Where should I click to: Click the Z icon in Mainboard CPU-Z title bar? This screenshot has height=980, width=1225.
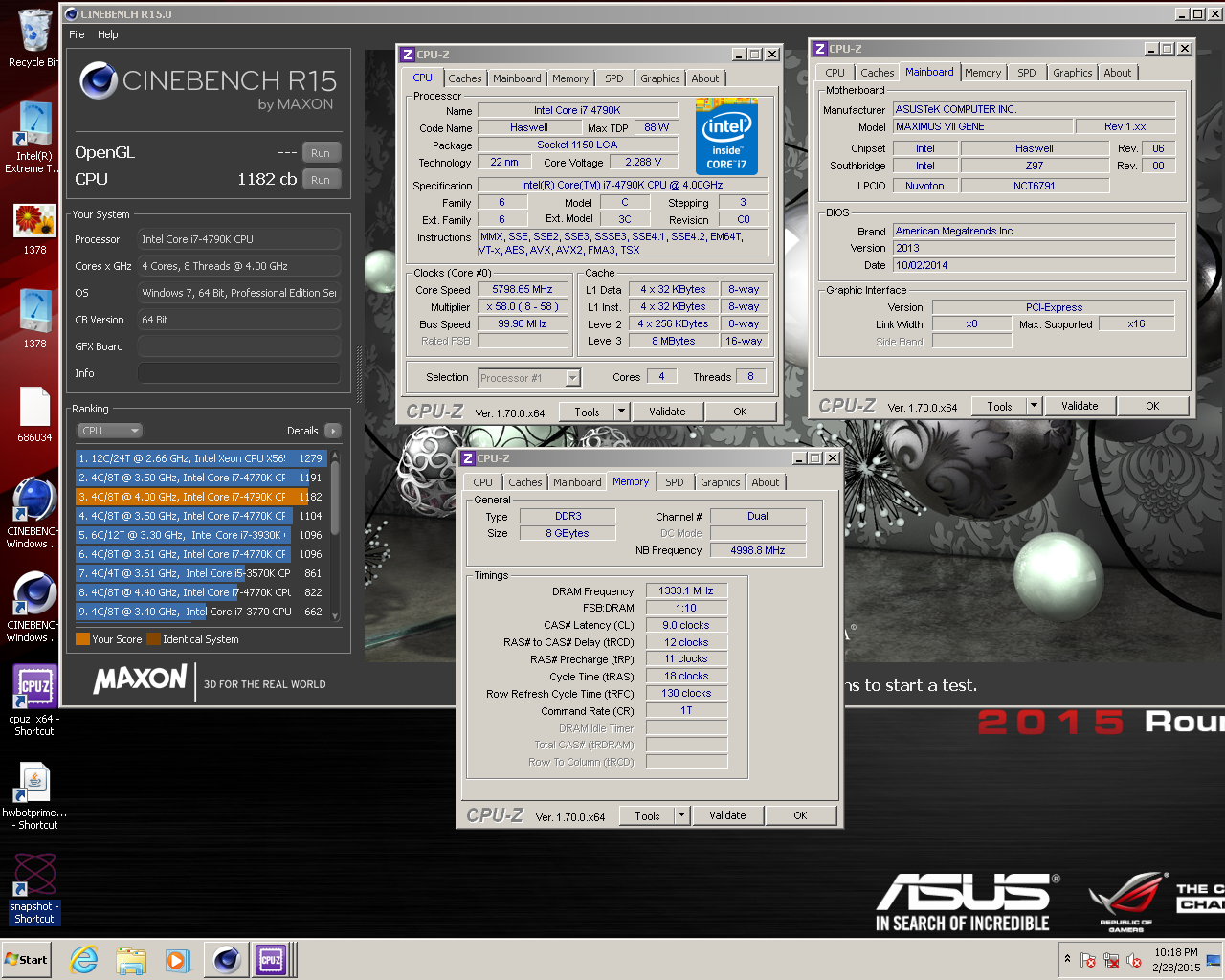click(x=820, y=49)
